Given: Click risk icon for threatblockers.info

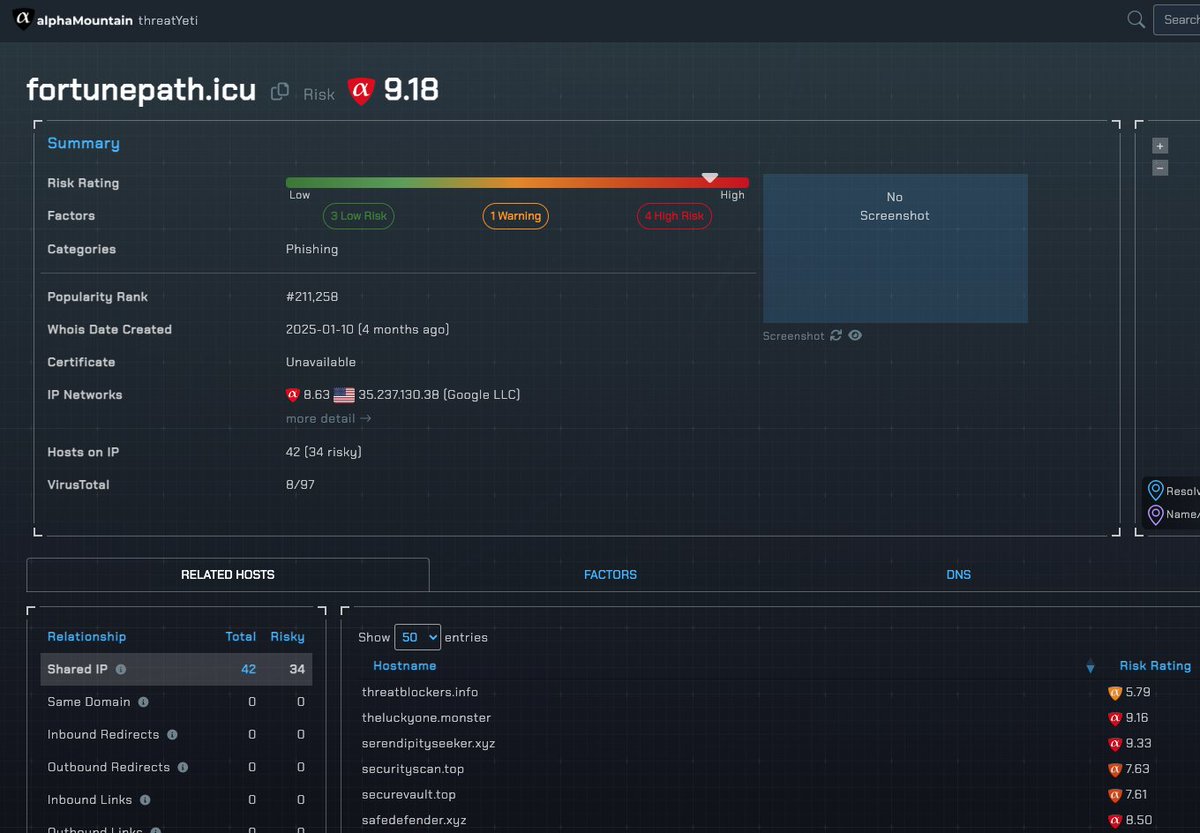Looking at the screenshot, I should tap(1115, 692).
